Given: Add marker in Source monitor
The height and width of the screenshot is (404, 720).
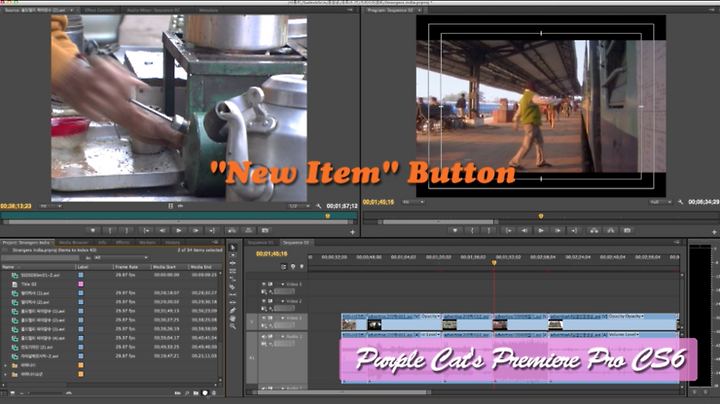Looking at the screenshot, I should click(x=92, y=230).
